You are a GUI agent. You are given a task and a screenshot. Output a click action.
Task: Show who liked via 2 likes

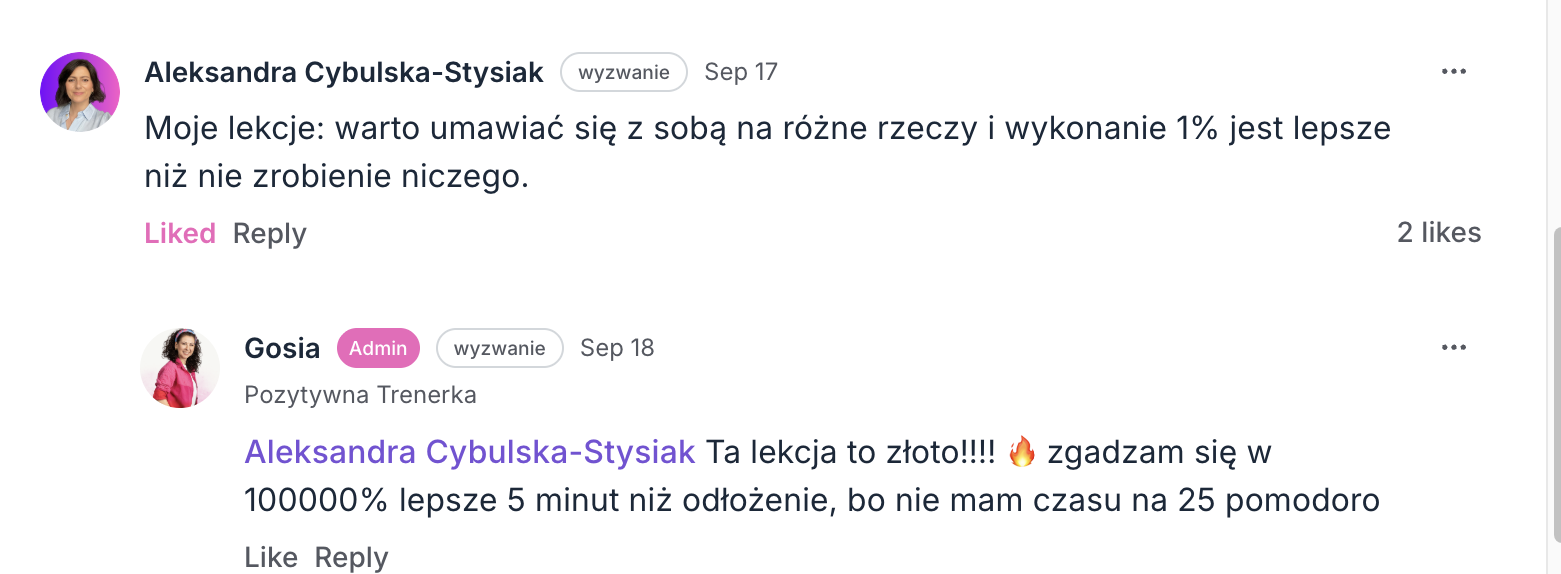pos(1438,233)
